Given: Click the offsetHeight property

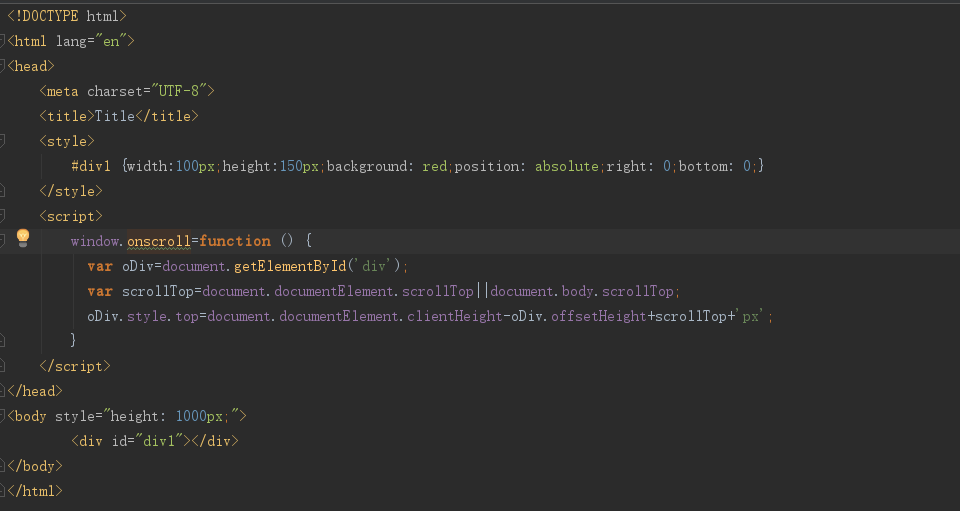Looking at the screenshot, I should coord(599,316).
